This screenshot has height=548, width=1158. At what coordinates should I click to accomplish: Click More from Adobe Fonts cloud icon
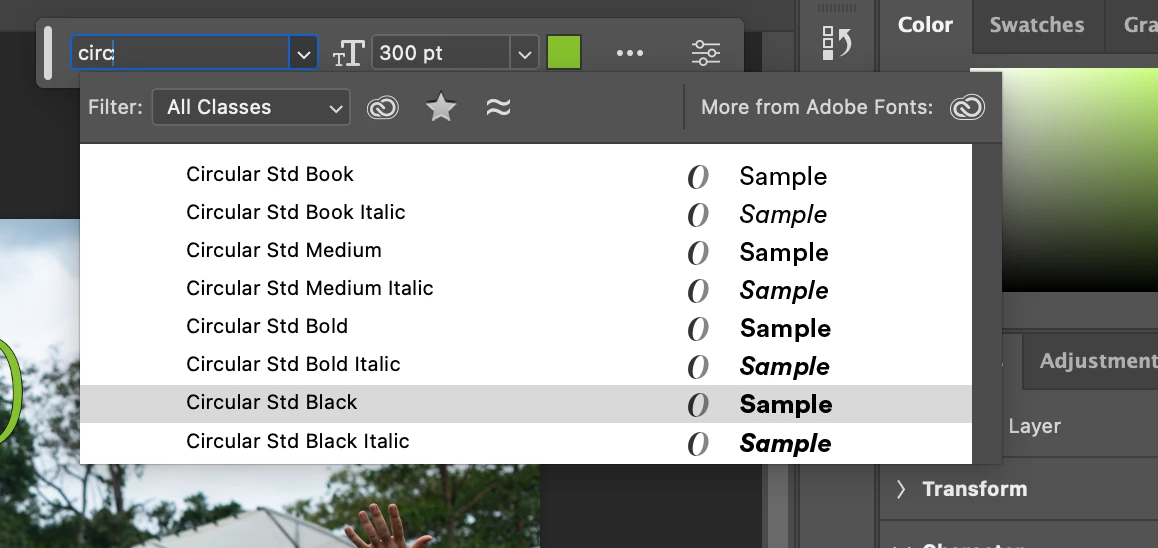(x=967, y=108)
